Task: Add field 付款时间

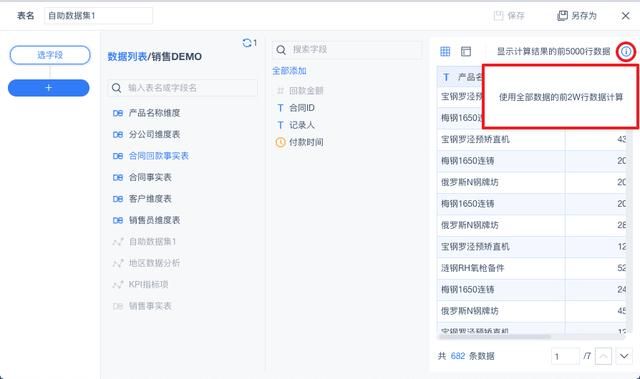Action: pos(306,142)
